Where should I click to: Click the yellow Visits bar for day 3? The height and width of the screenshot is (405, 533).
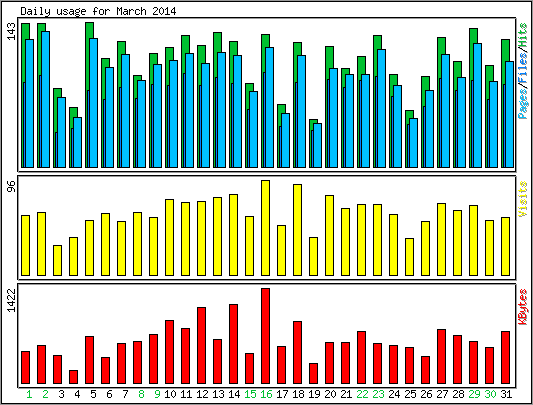point(57,260)
